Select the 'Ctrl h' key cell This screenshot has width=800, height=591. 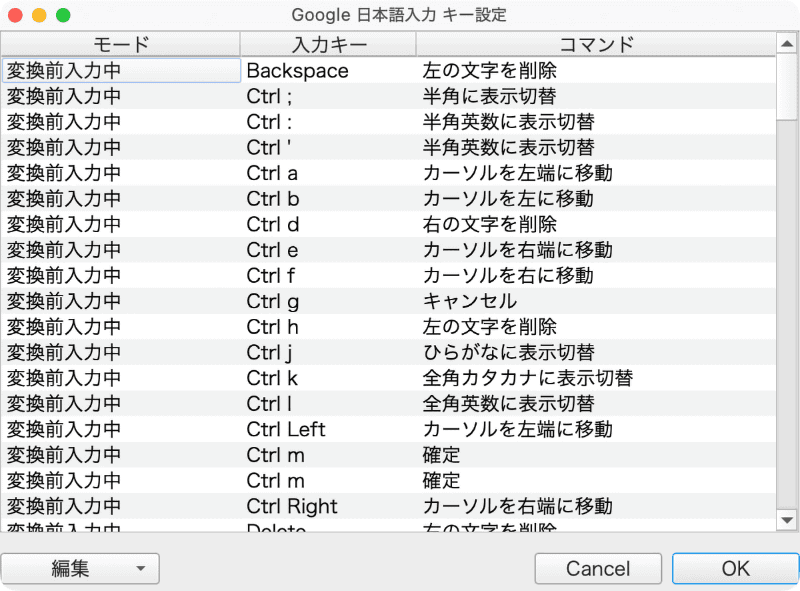328,327
